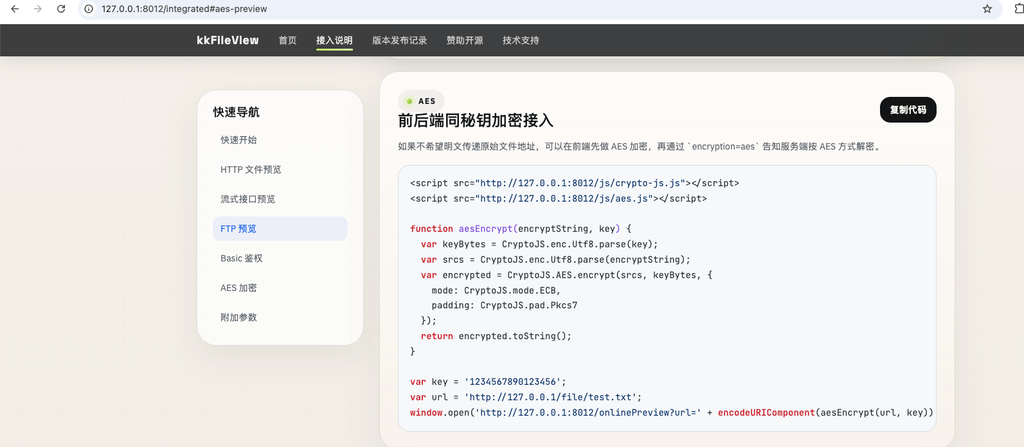Click the function aesEncrypt declaration line

tap(521, 229)
